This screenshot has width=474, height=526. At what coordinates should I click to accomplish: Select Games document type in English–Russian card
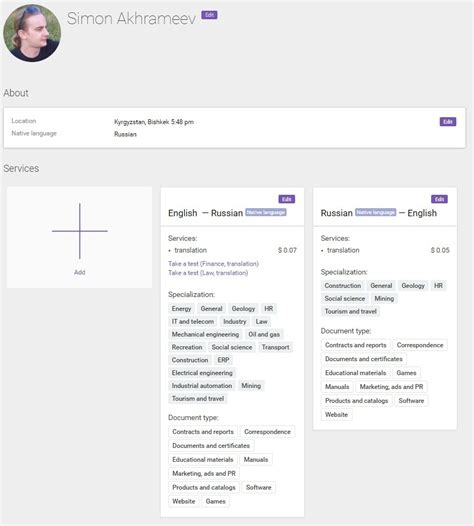[215, 502]
